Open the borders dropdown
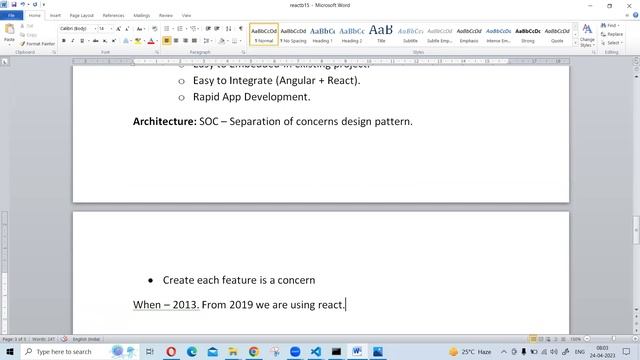The width and height of the screenshot is (640, 360). pyautogui.click(x=240, y=41)
